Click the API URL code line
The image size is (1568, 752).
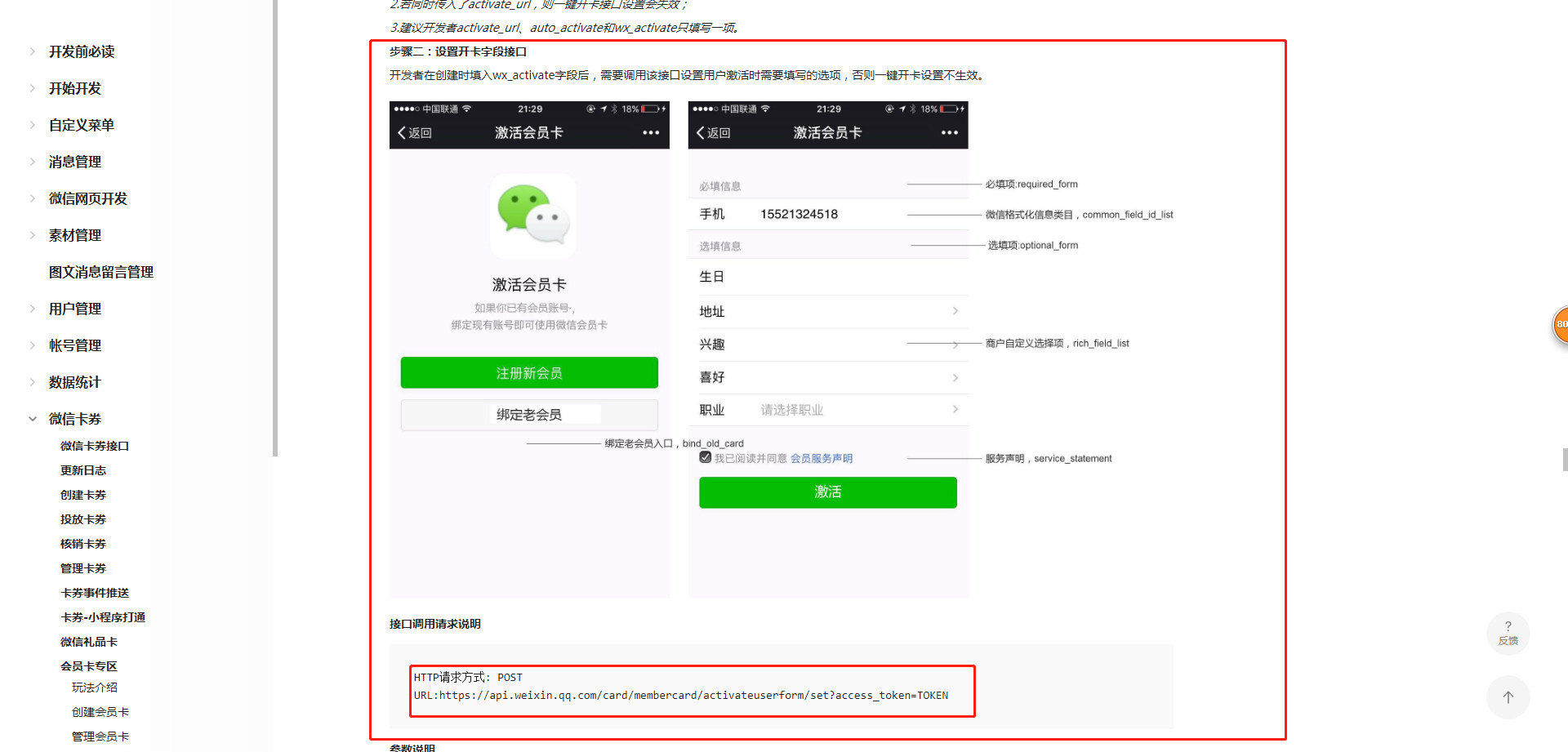(x=681, y=696)
